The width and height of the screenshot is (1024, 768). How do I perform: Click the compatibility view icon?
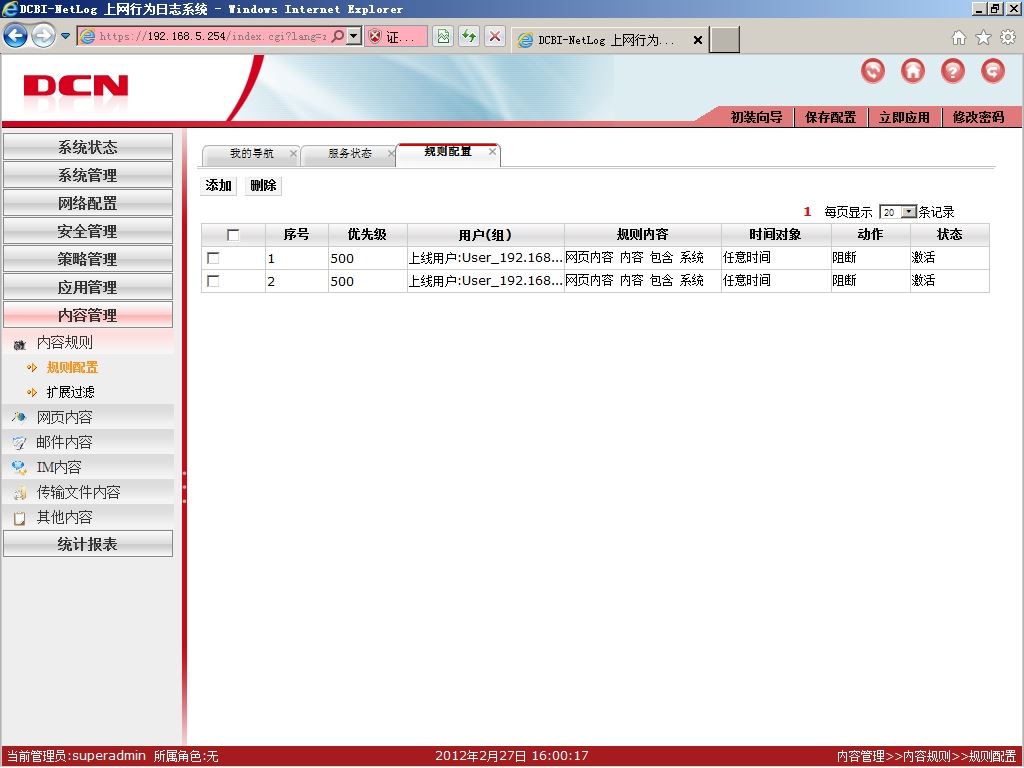click(443, 36)
